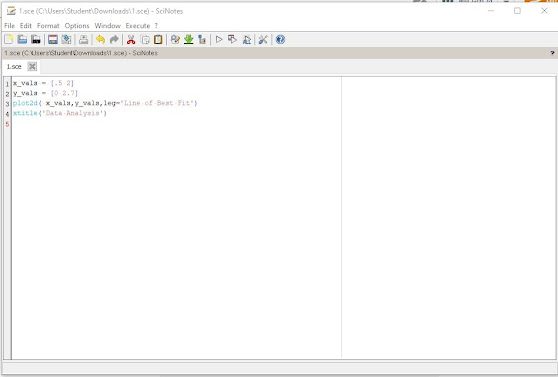Close the SciNotes window
The width and height of the screenshot is (558, 377).
(x=544, y=11)
